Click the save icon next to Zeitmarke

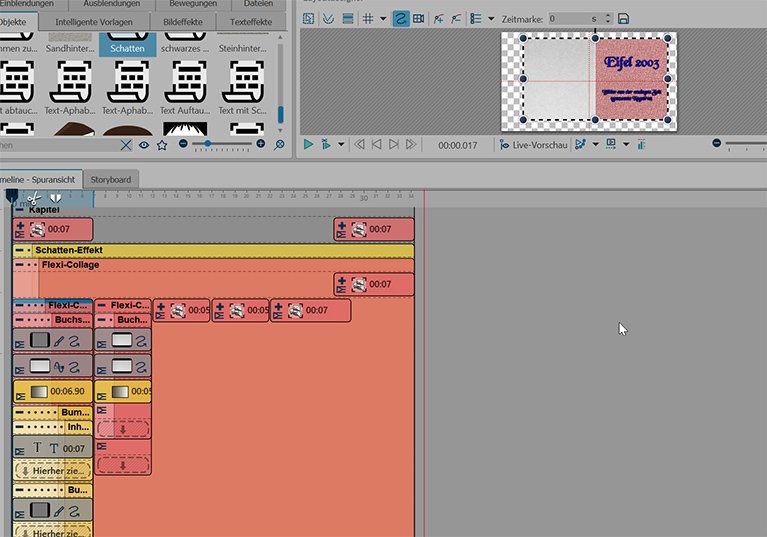click(624, 18)
